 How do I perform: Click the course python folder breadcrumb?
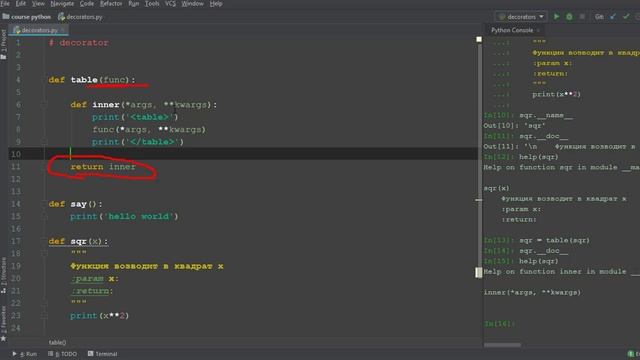click(27, 17)
